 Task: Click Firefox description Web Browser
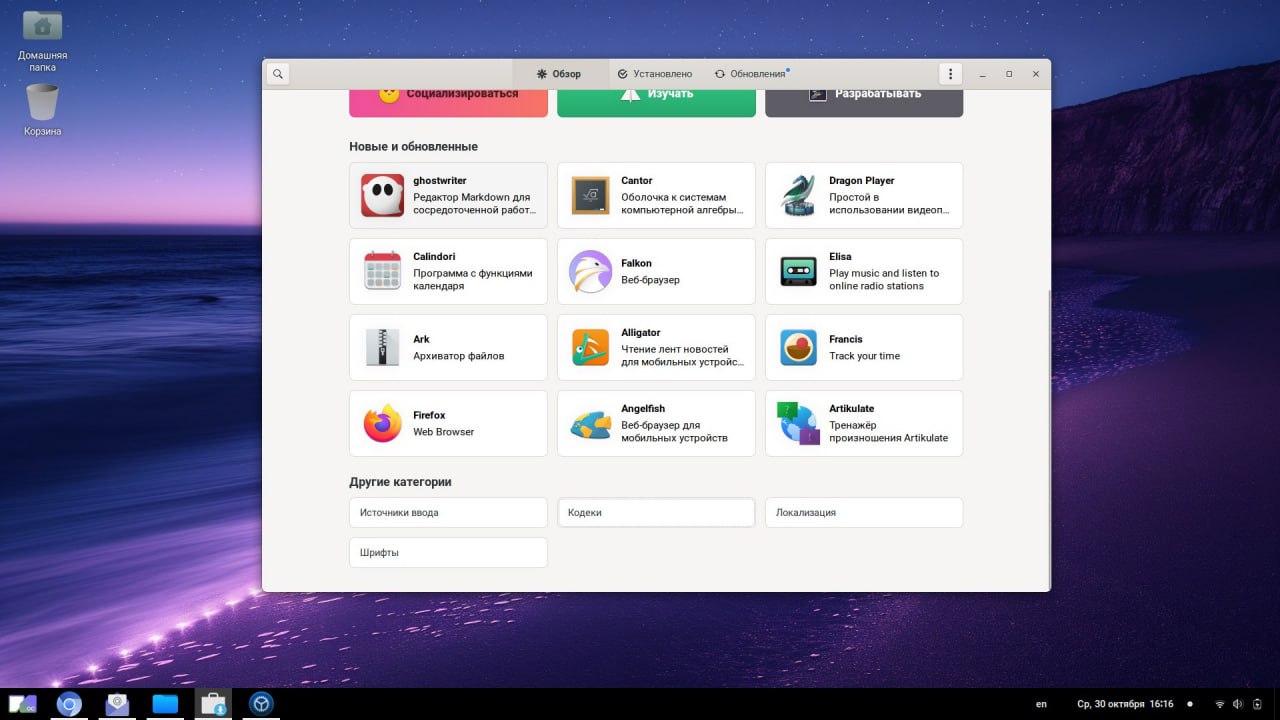tap(444, 432)
